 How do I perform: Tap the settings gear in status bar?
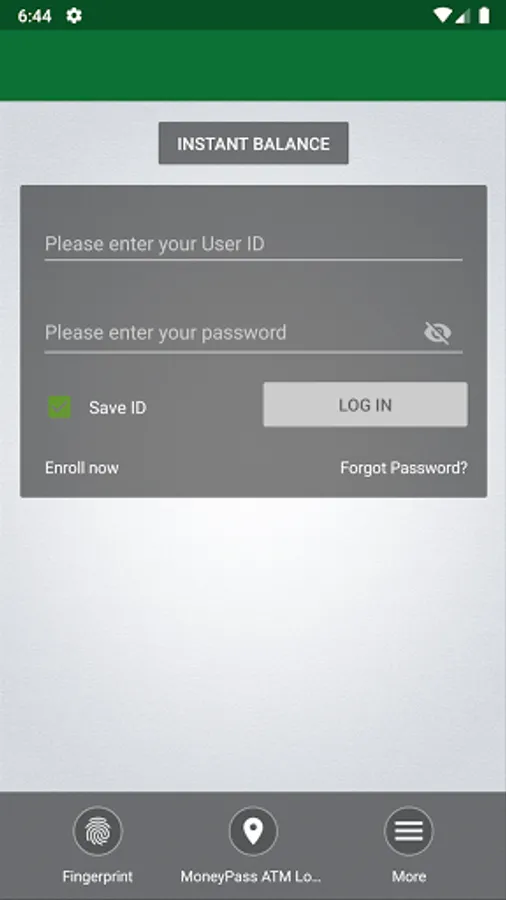(x=73, y=15)
